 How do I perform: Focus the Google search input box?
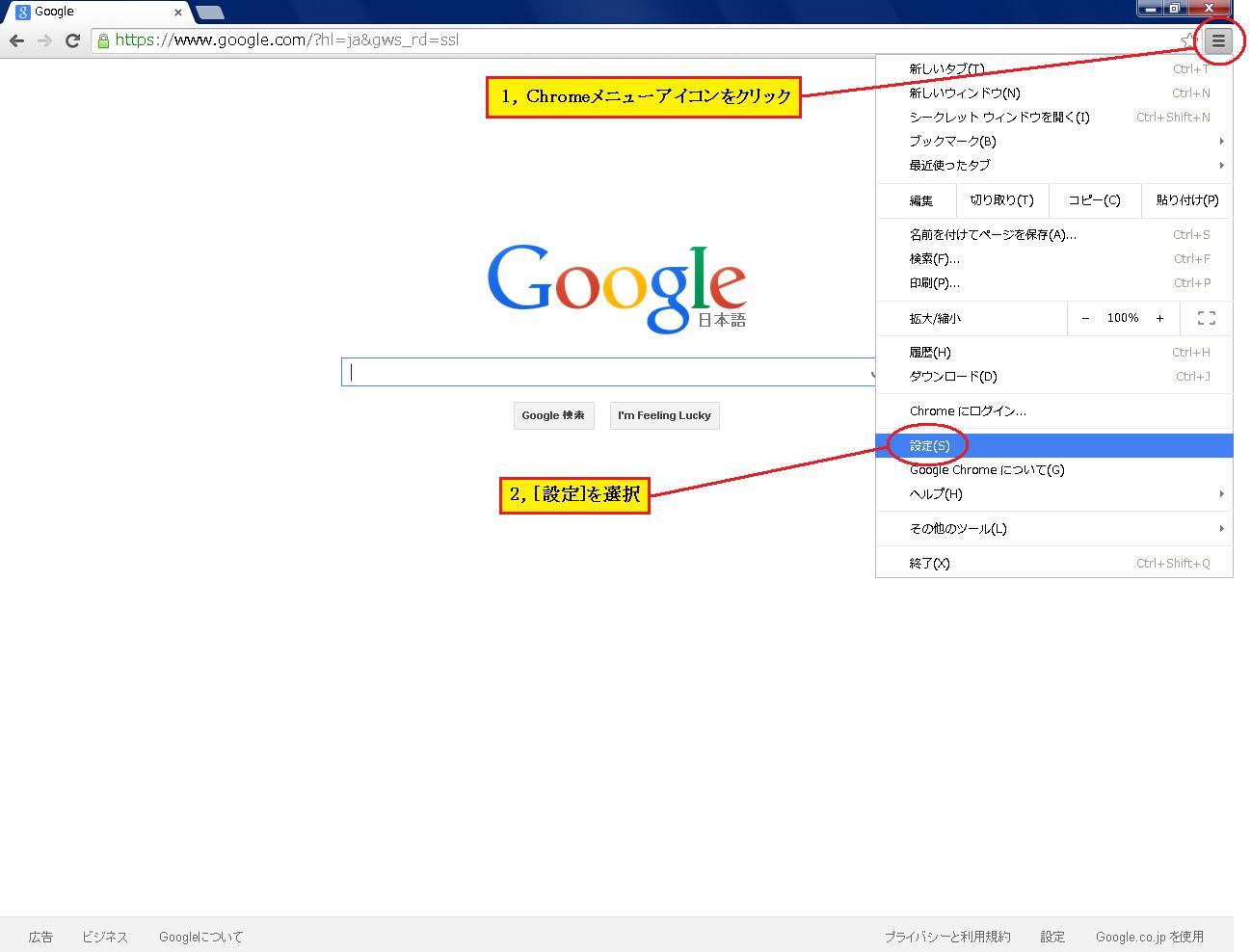[x=607, y=372]
